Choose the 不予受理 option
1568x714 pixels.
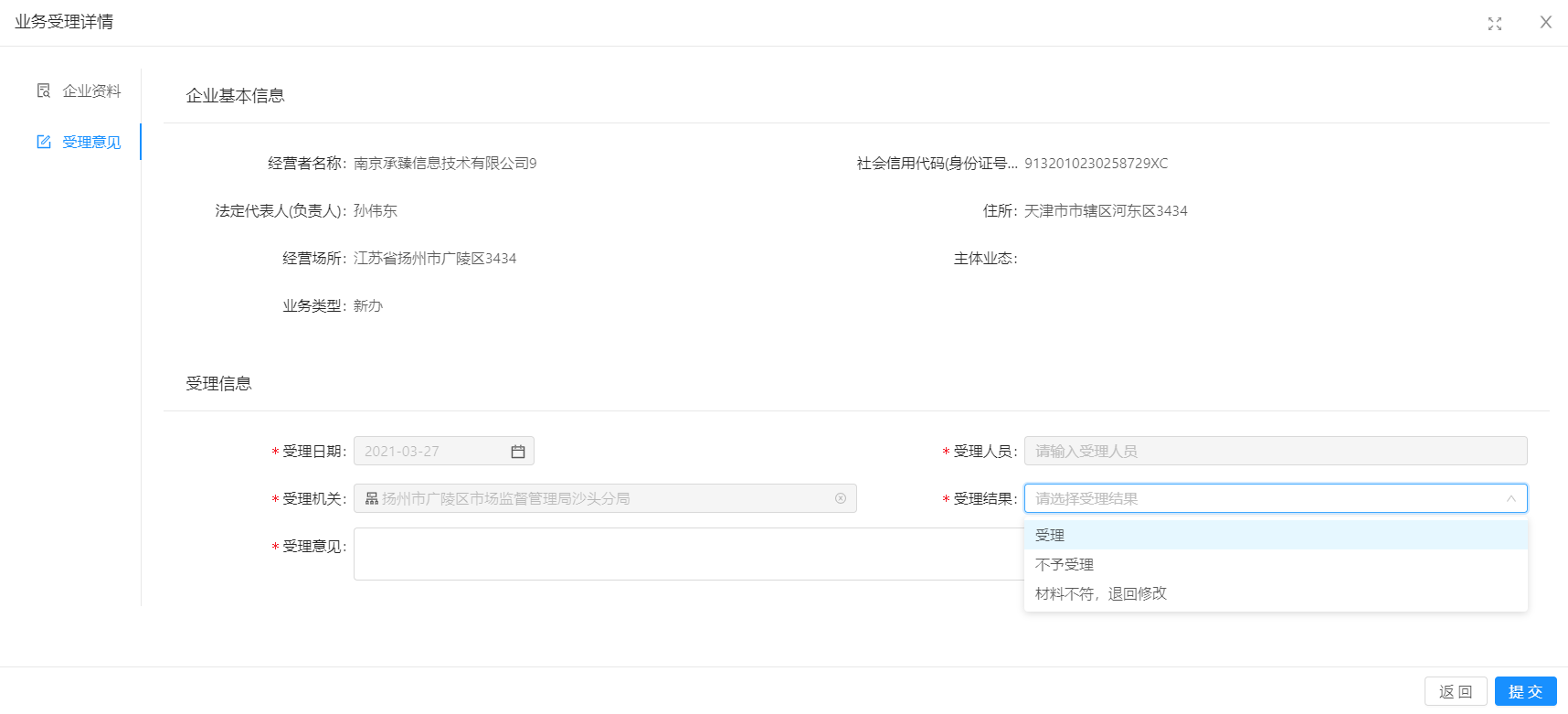tap(1065, 565)
